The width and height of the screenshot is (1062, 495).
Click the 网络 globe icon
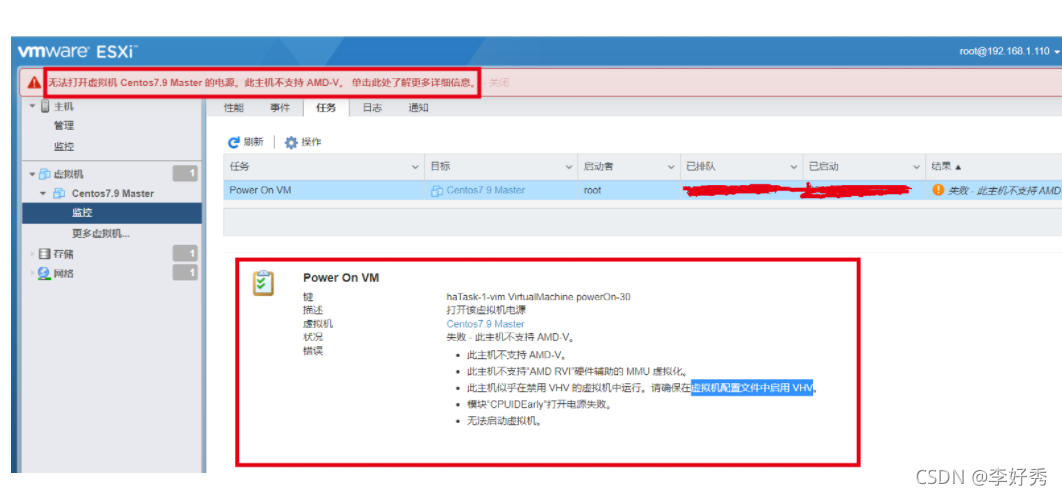click(x=44, y=274)
